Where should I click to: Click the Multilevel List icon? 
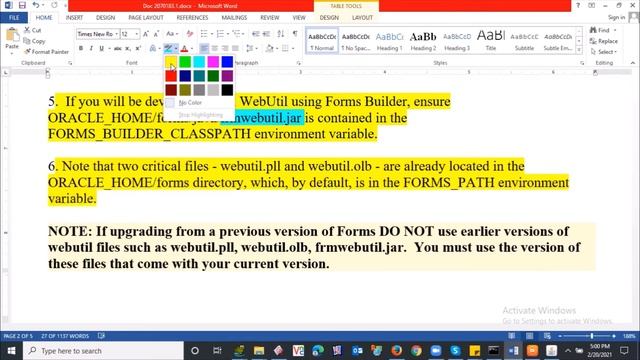(236, 34)
